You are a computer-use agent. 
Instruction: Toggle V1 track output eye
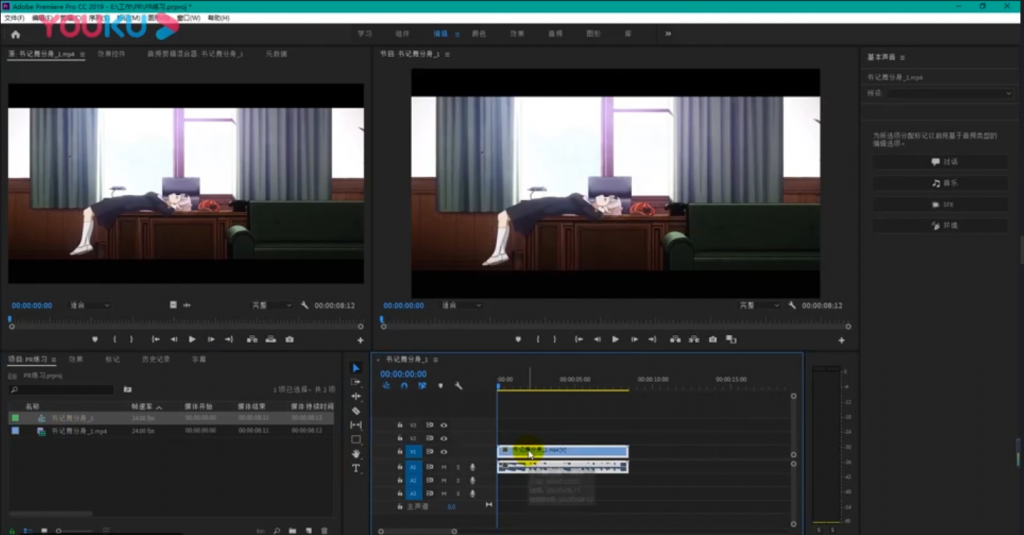pos(444,451)
